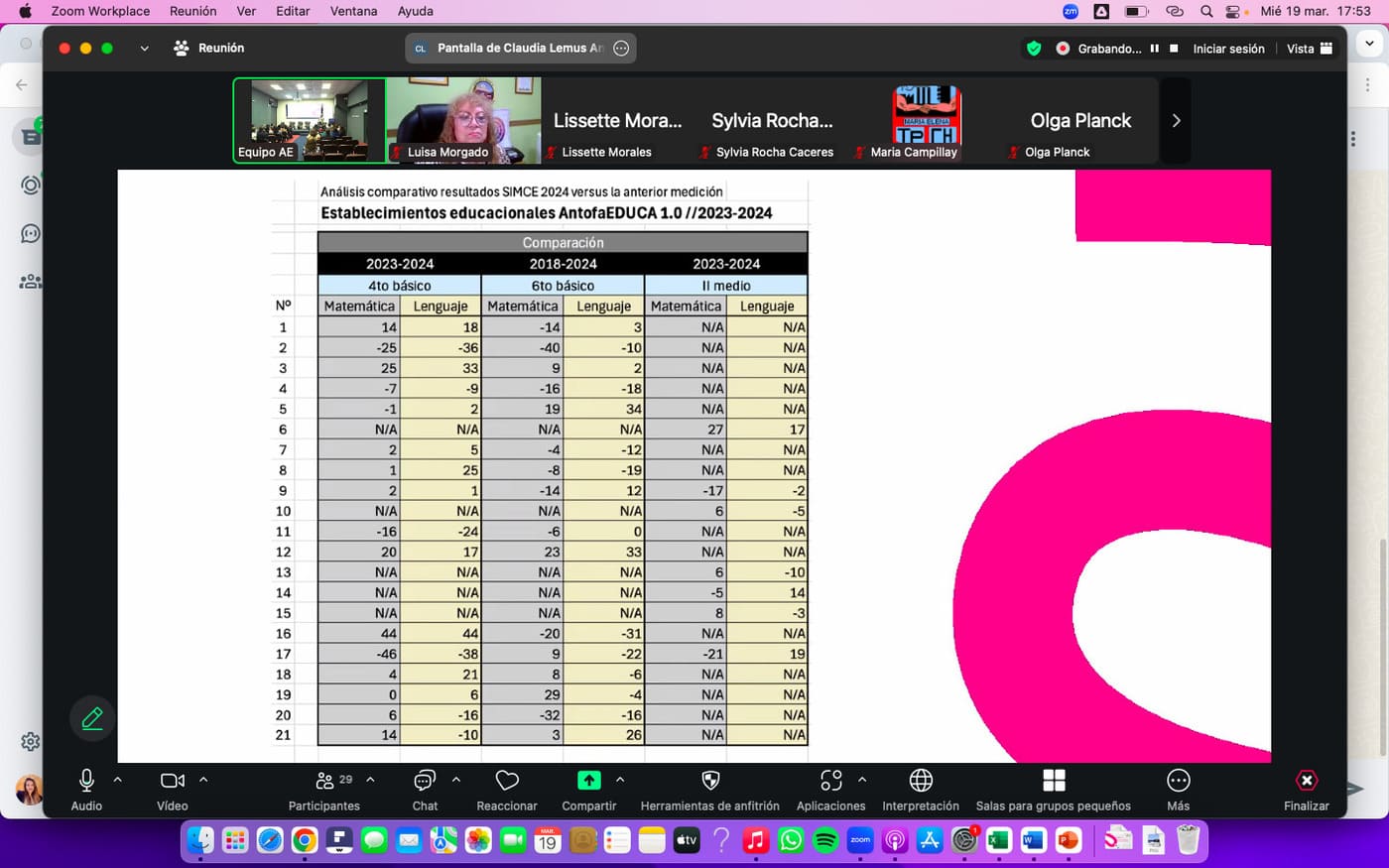Open Spotlight search in menu bar
Image resolution: width=1389 pixels, height=868 pixels.
[x=1206, y=11]
